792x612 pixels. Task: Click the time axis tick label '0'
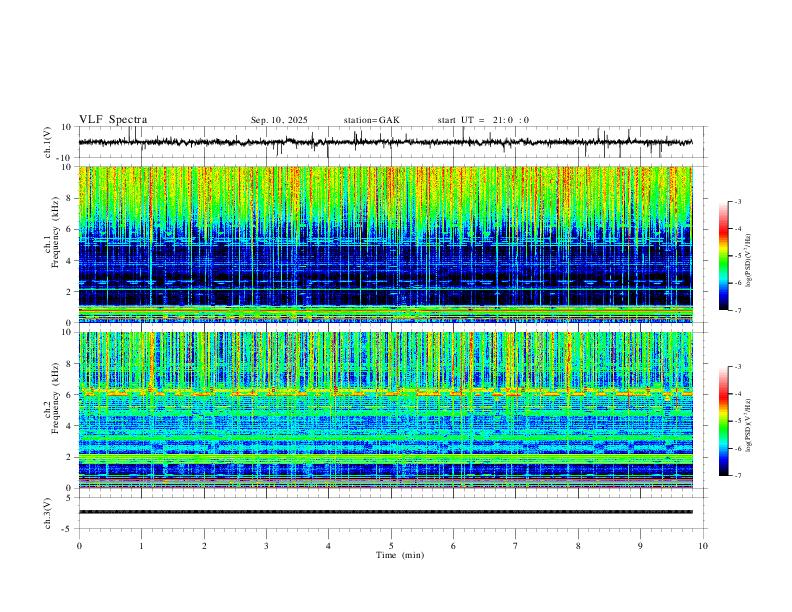[79, 546]
